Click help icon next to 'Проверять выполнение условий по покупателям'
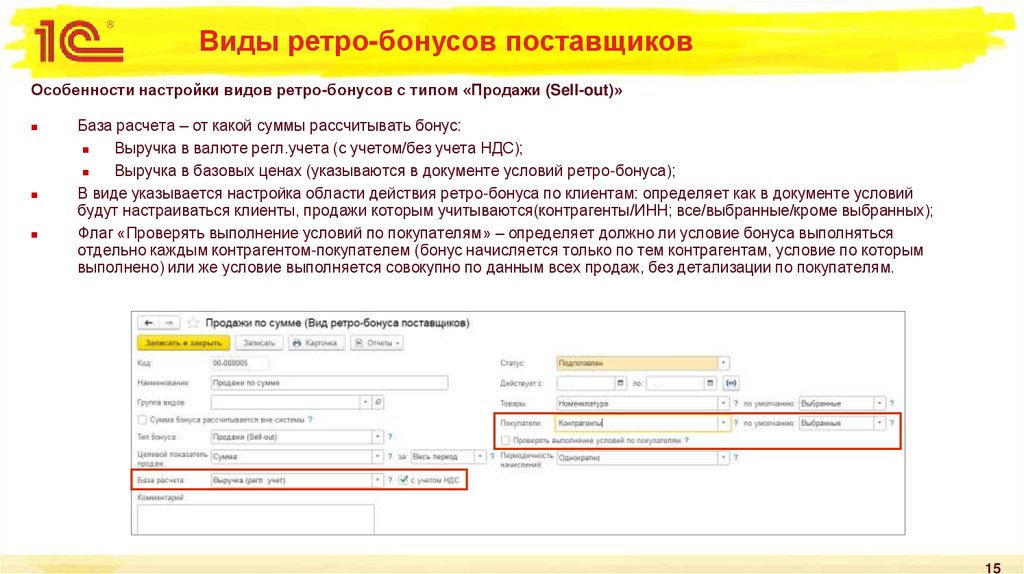This screenshot has height=574, width=1024. (x=686, y=440)
